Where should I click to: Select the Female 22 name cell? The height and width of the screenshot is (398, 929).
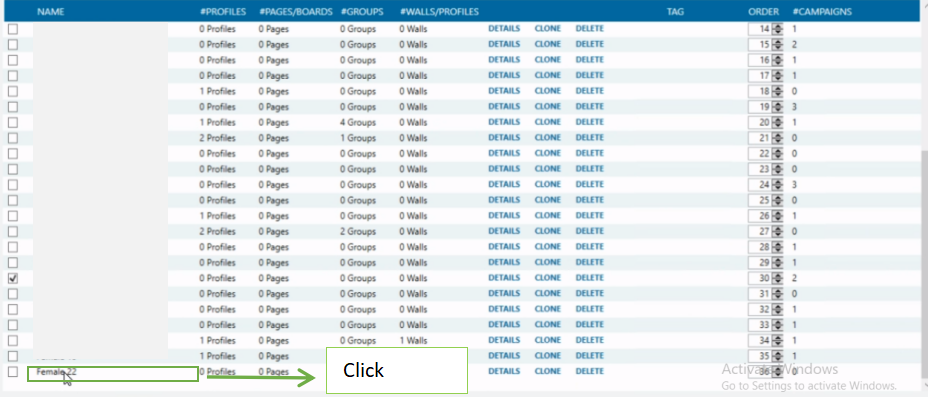point(113,373)
